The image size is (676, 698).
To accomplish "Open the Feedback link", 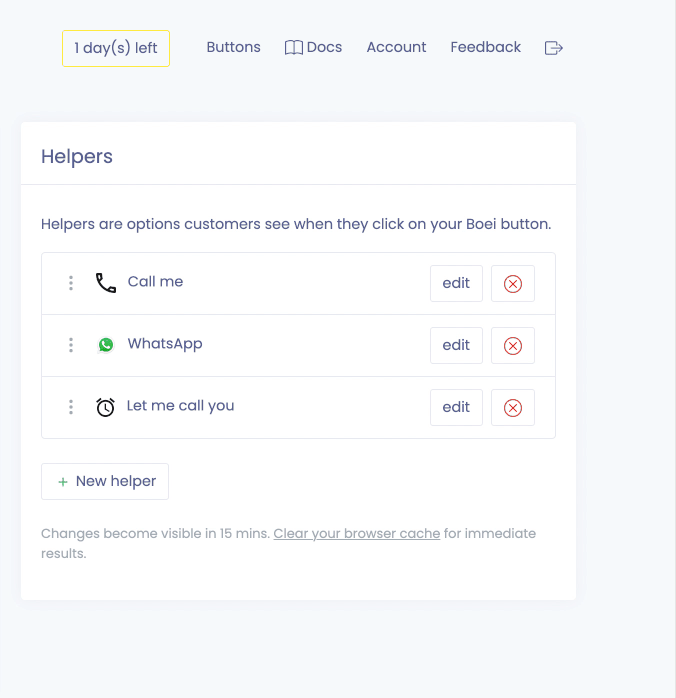I will click(x=485, y=47).
